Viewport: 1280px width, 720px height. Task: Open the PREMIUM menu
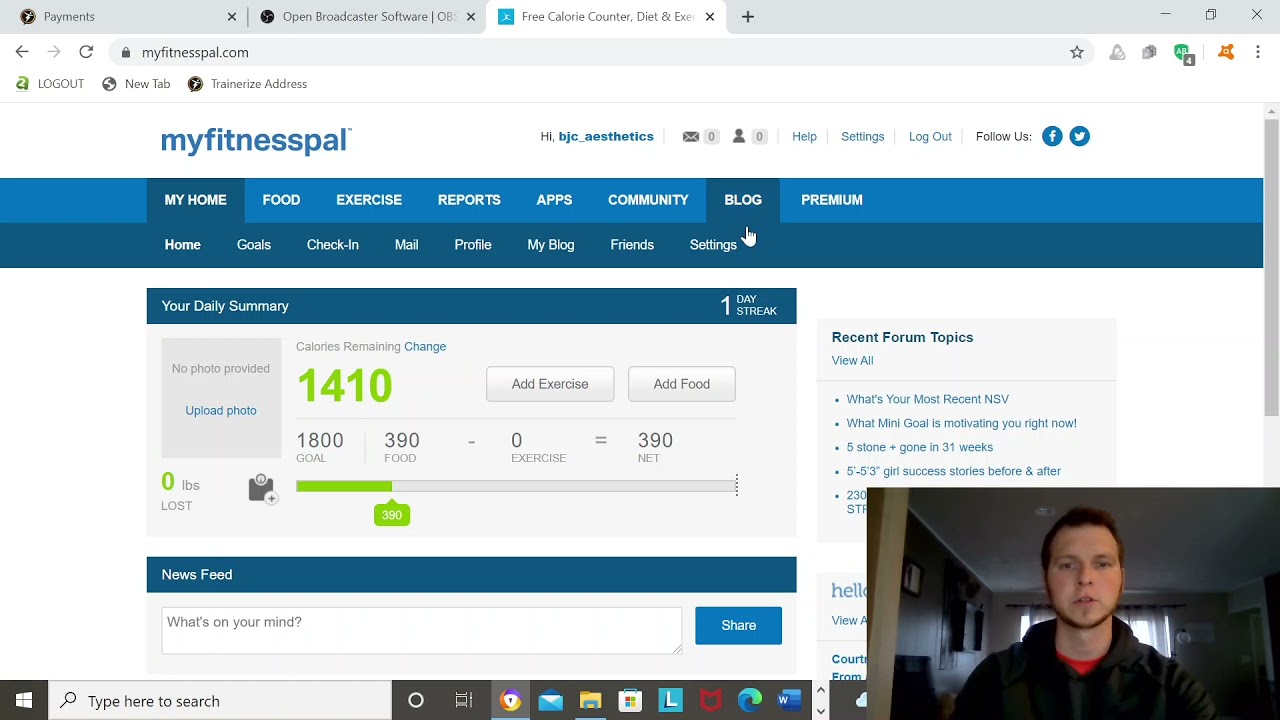point(832,200)
